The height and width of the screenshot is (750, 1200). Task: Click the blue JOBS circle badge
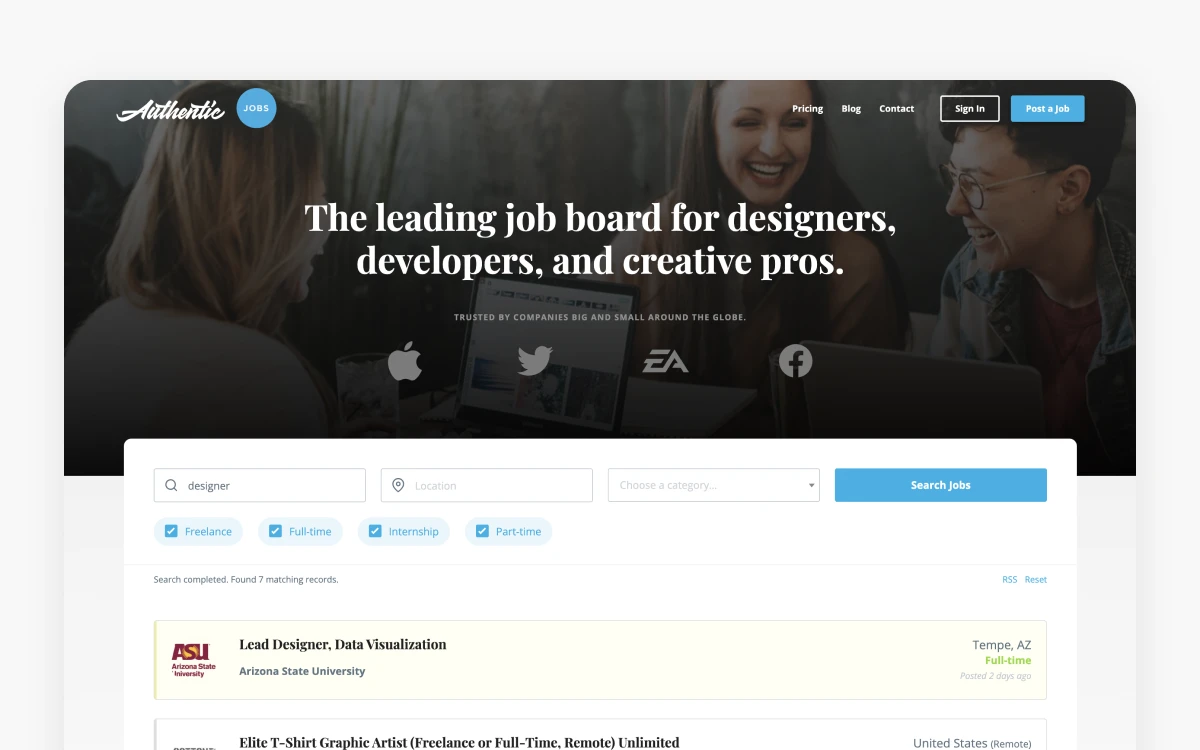pyautogui.click(x=256, y=108)
